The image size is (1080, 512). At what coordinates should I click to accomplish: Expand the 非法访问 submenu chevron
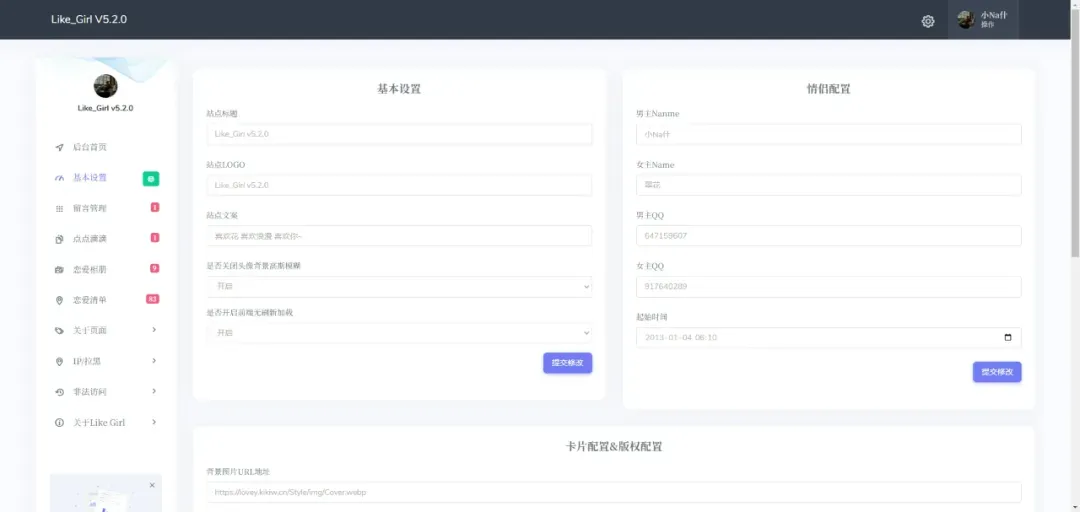[154, 391]
